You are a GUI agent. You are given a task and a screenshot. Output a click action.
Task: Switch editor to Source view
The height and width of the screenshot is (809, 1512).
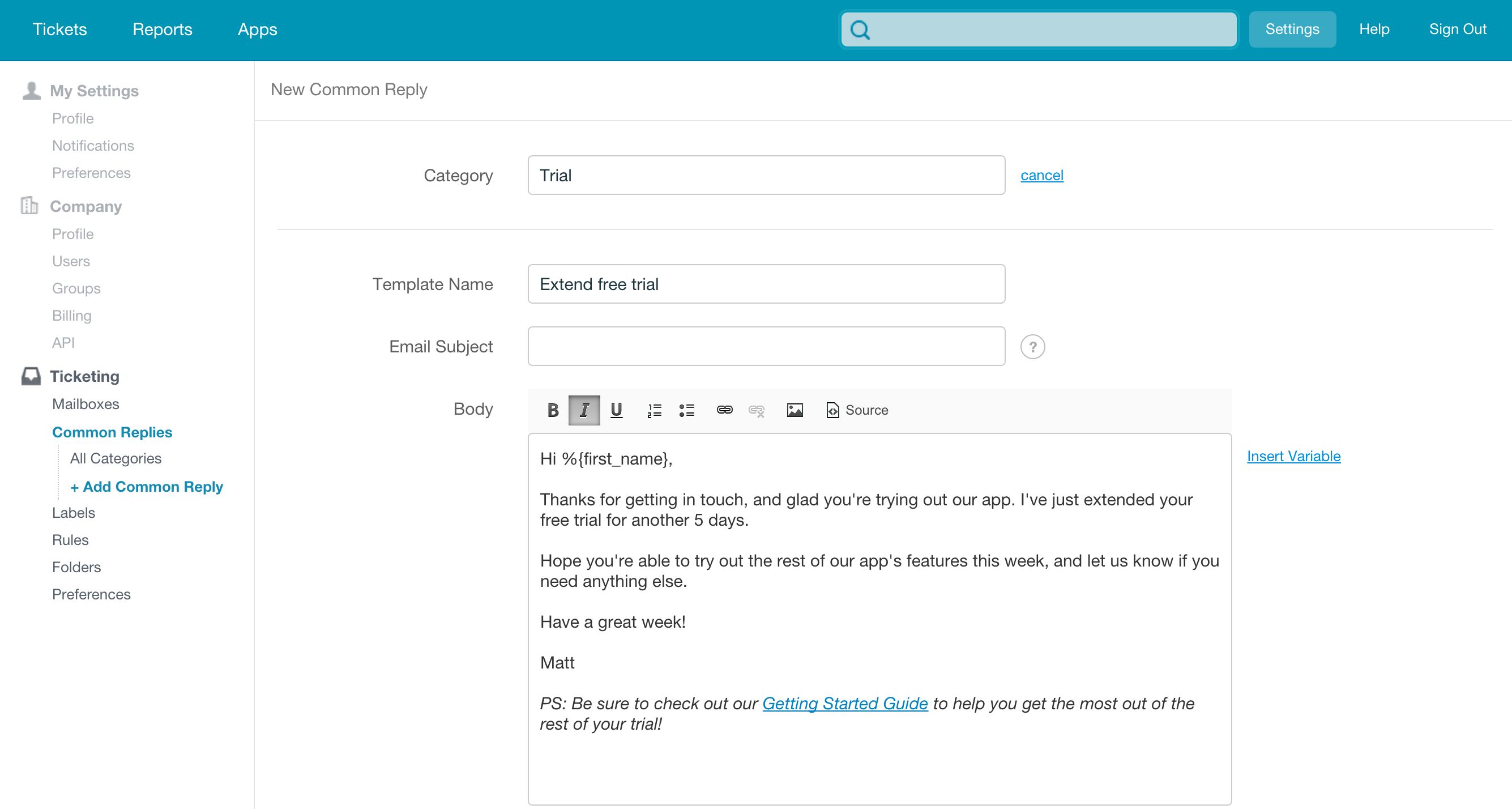(857, 410)
